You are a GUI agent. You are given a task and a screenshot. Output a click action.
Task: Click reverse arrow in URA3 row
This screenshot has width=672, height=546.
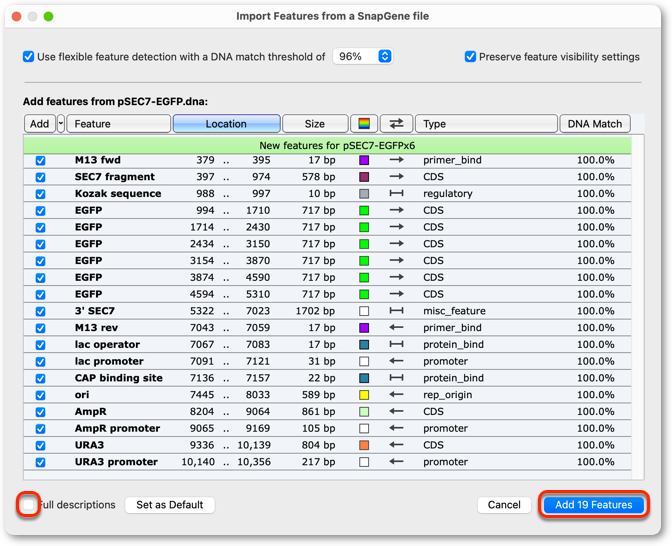396,445
